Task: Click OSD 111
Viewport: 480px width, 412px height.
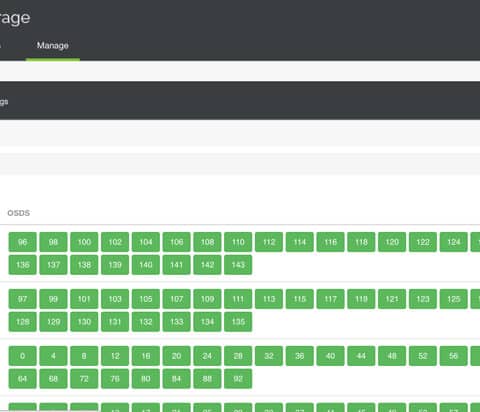Action: [238, 299]
